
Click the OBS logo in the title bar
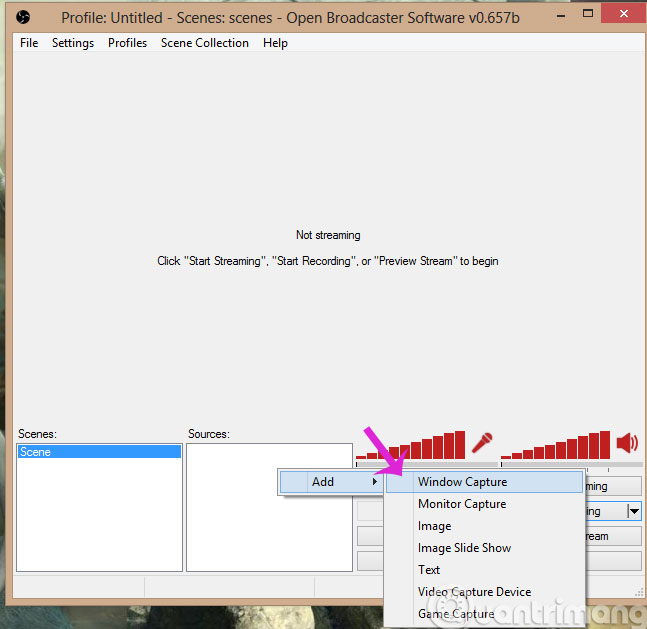click(23, 17)
